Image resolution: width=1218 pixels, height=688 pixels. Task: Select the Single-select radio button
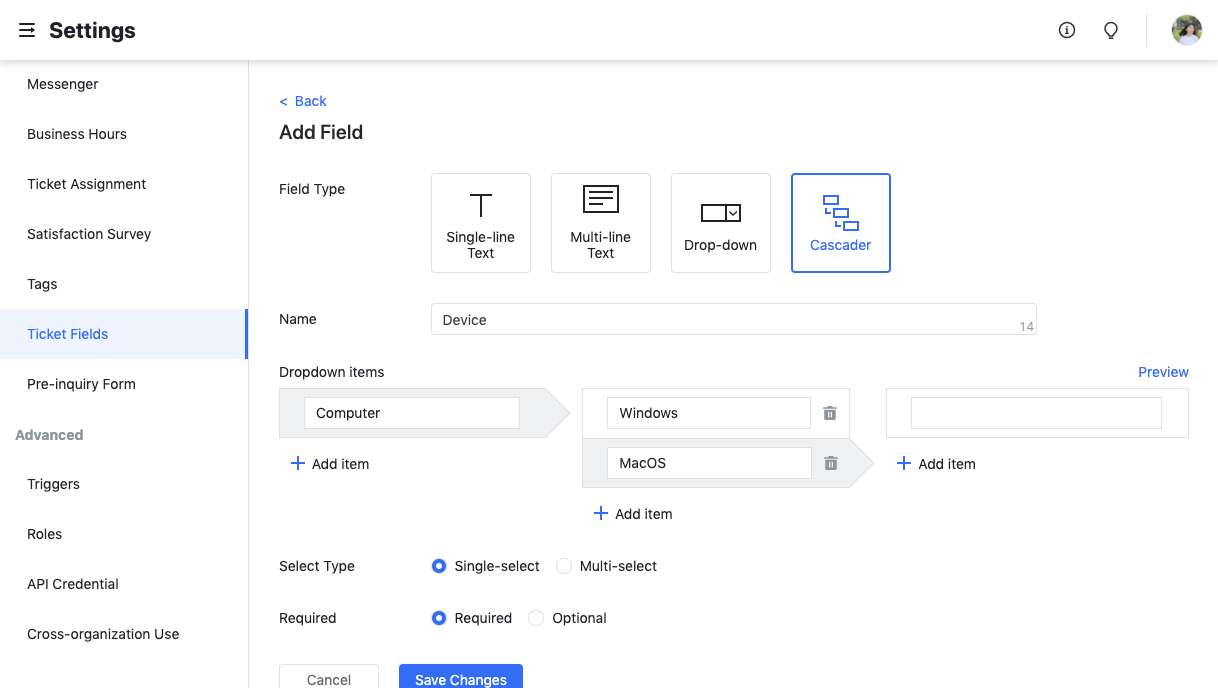click(438, 566)
